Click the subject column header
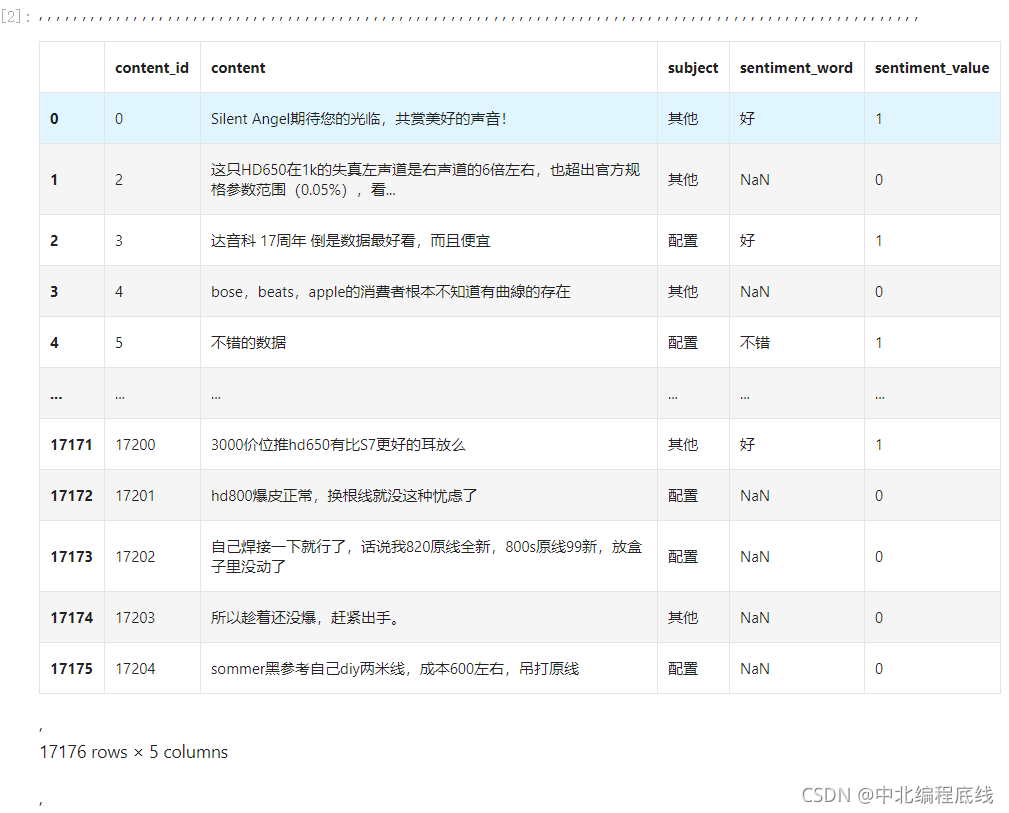1009x813 pixels. (693, 68)
